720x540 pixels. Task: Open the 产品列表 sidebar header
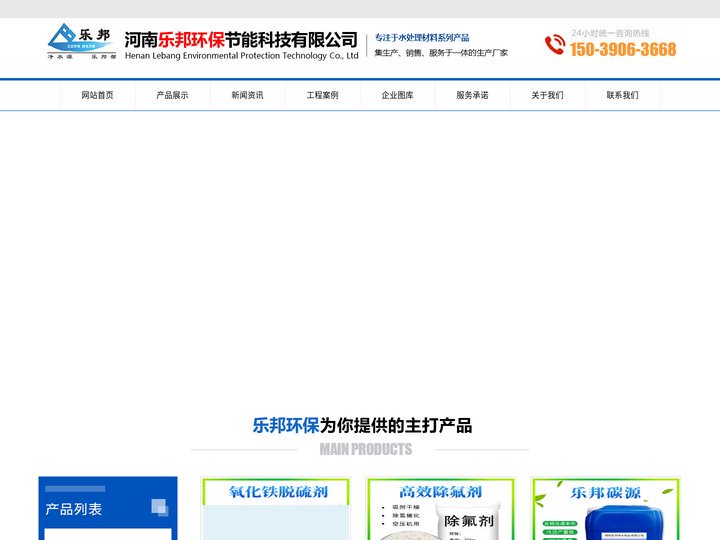pos(108,508)
